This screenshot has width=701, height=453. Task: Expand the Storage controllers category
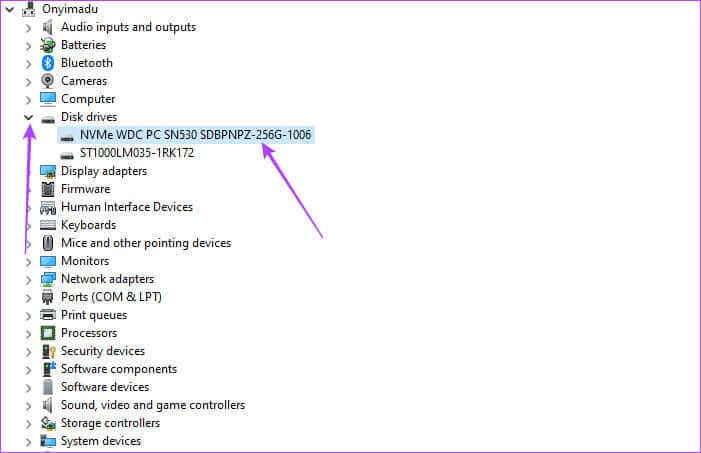pos(28,424)
